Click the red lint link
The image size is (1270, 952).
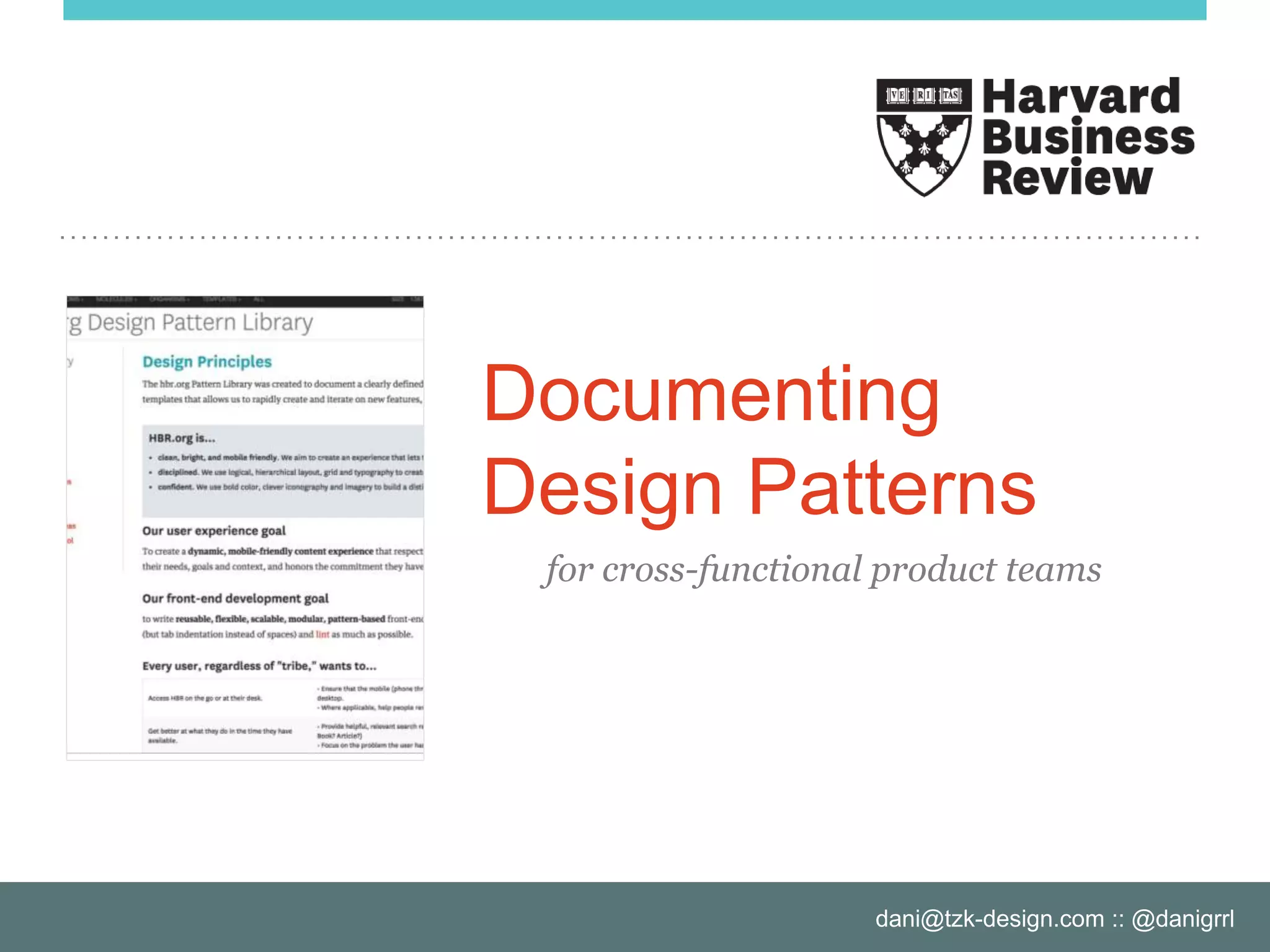(322, 634)
